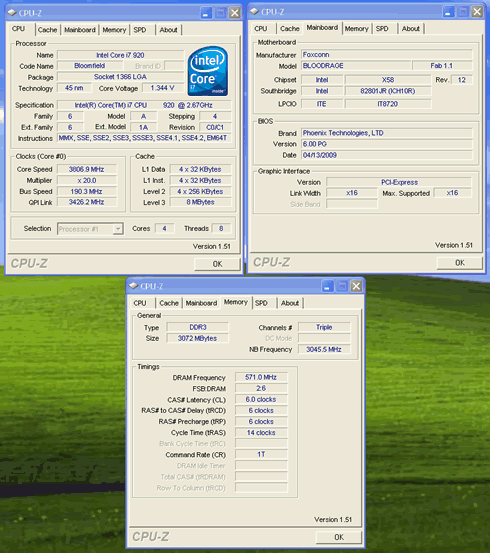The width and height of the screenshot is (490, 553).
Task: Click Core Voltage value 1.344 V
Action: click(162, 88)
